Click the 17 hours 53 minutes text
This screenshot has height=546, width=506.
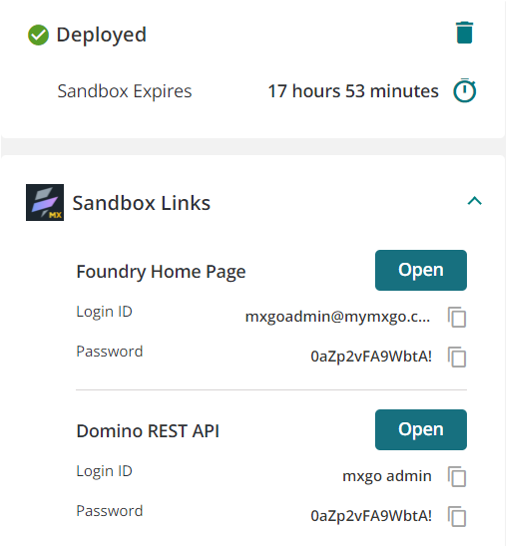coord(353,91)
